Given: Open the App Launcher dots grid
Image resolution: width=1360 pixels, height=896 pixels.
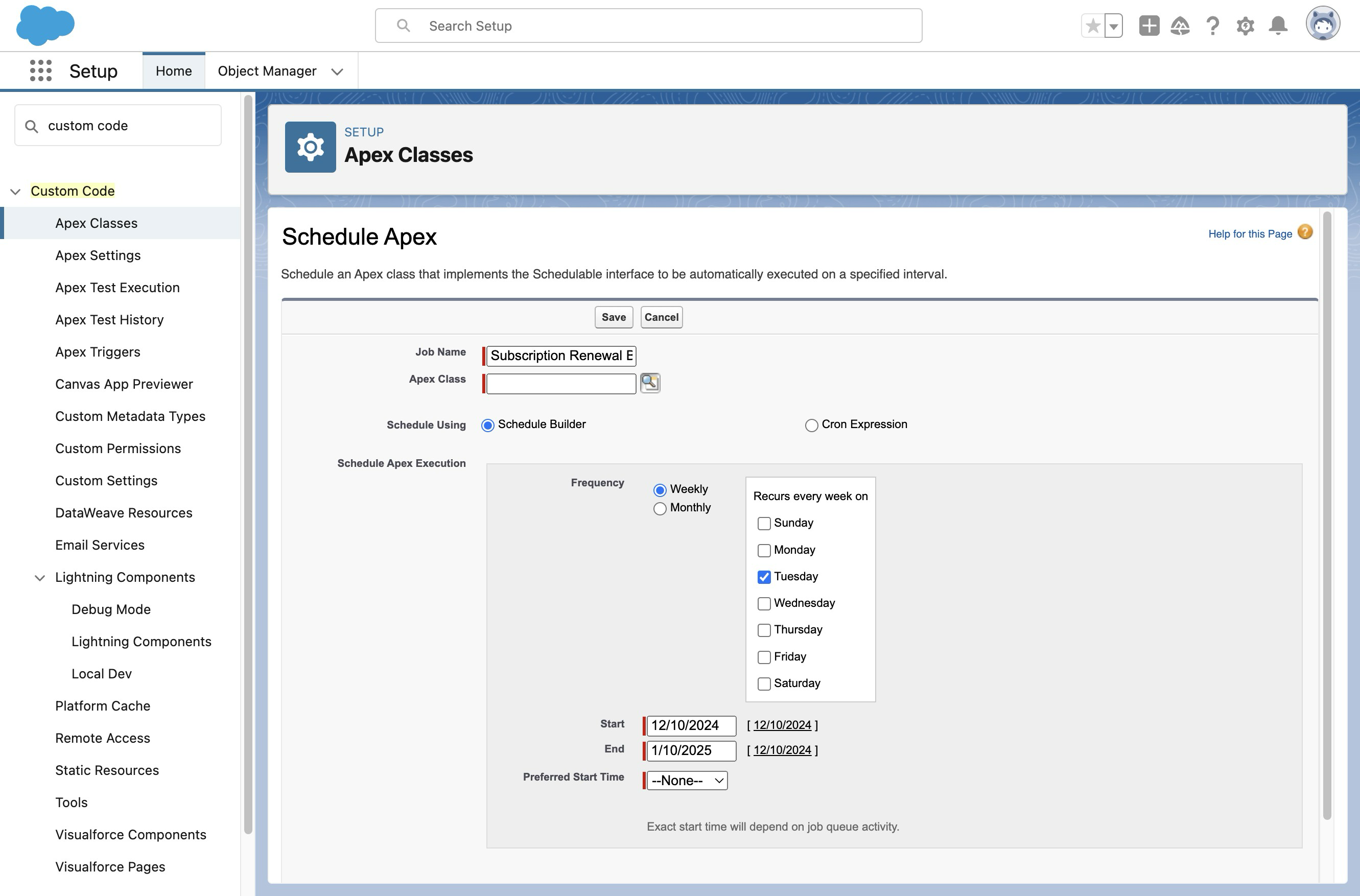Looking at the screenshot, I should (40, 71).
